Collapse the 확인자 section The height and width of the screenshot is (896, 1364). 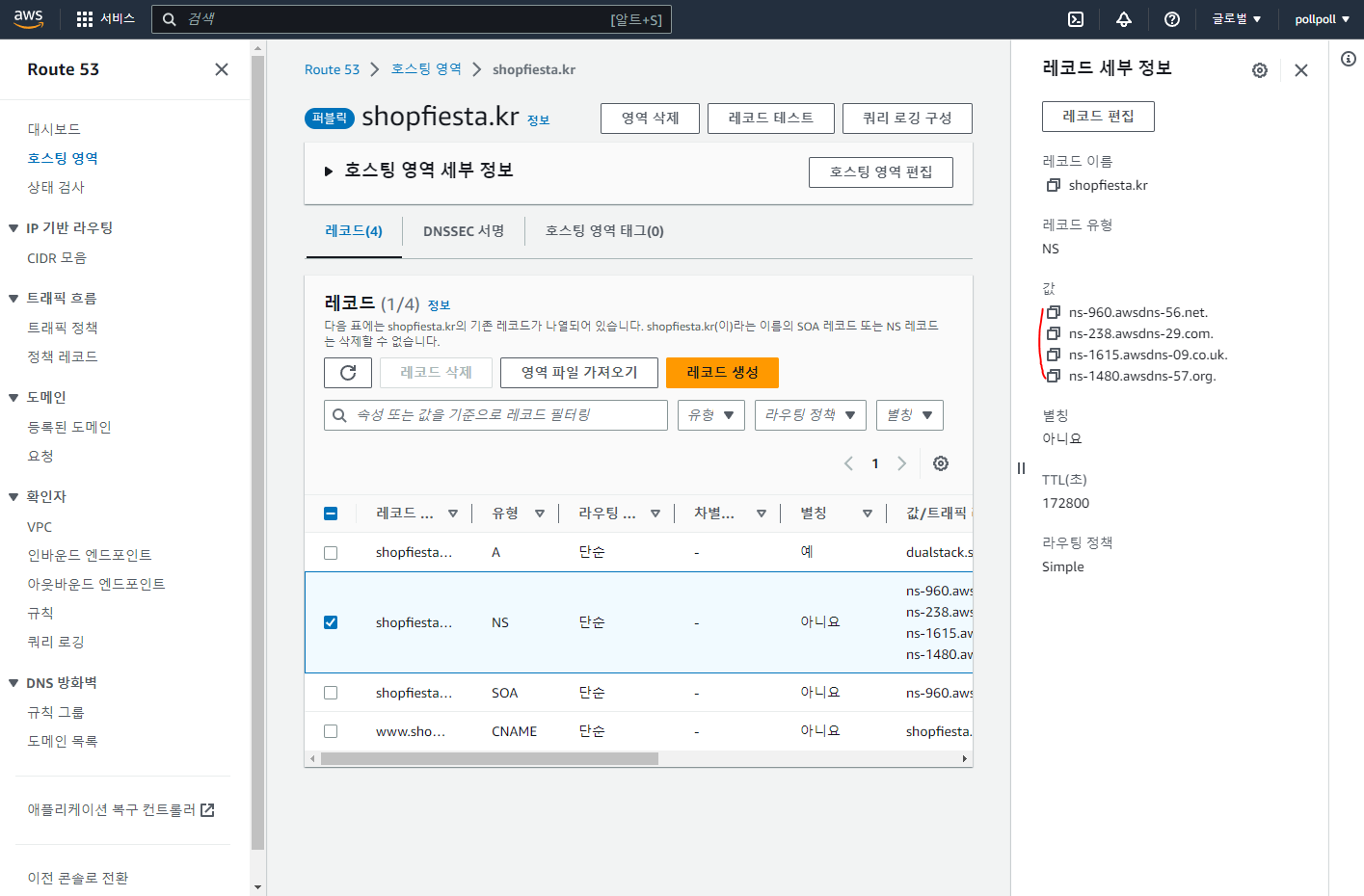tap(13, 497)
